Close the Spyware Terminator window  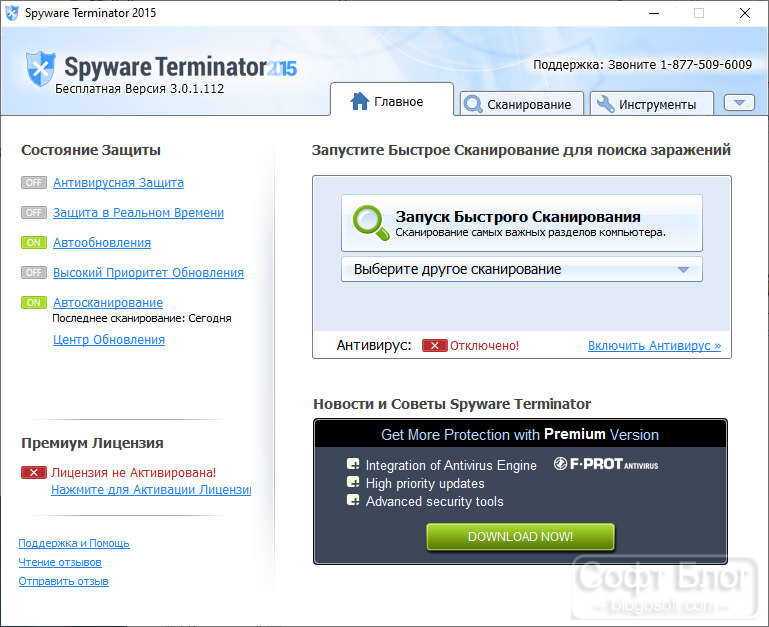[744, 13]
